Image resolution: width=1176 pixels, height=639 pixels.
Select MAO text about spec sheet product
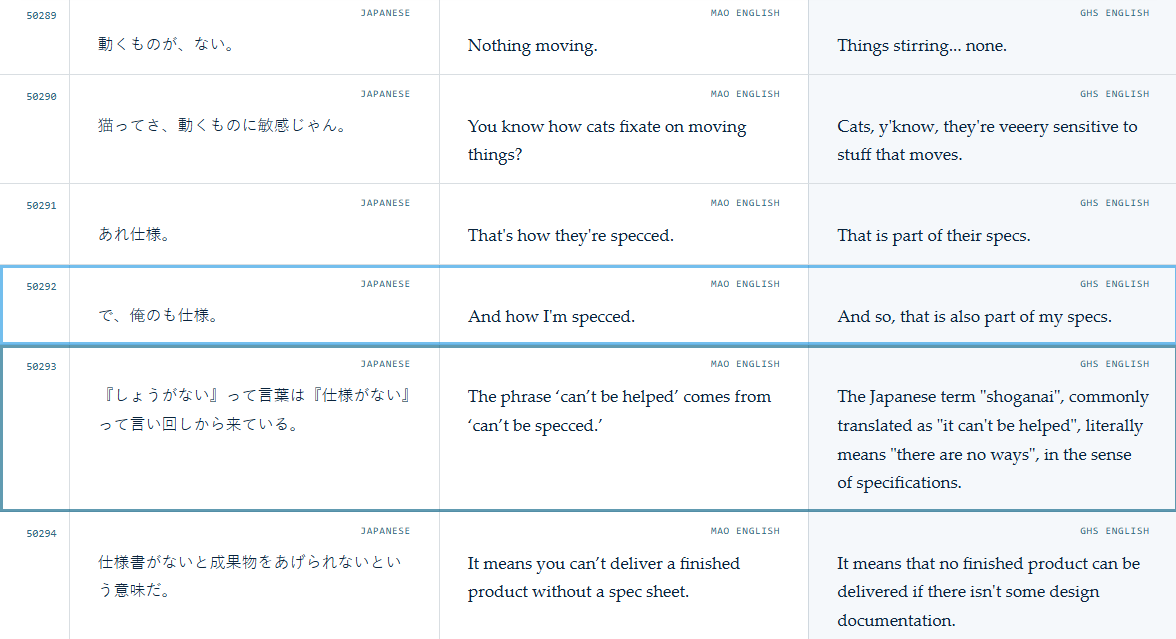pos(604,578)
